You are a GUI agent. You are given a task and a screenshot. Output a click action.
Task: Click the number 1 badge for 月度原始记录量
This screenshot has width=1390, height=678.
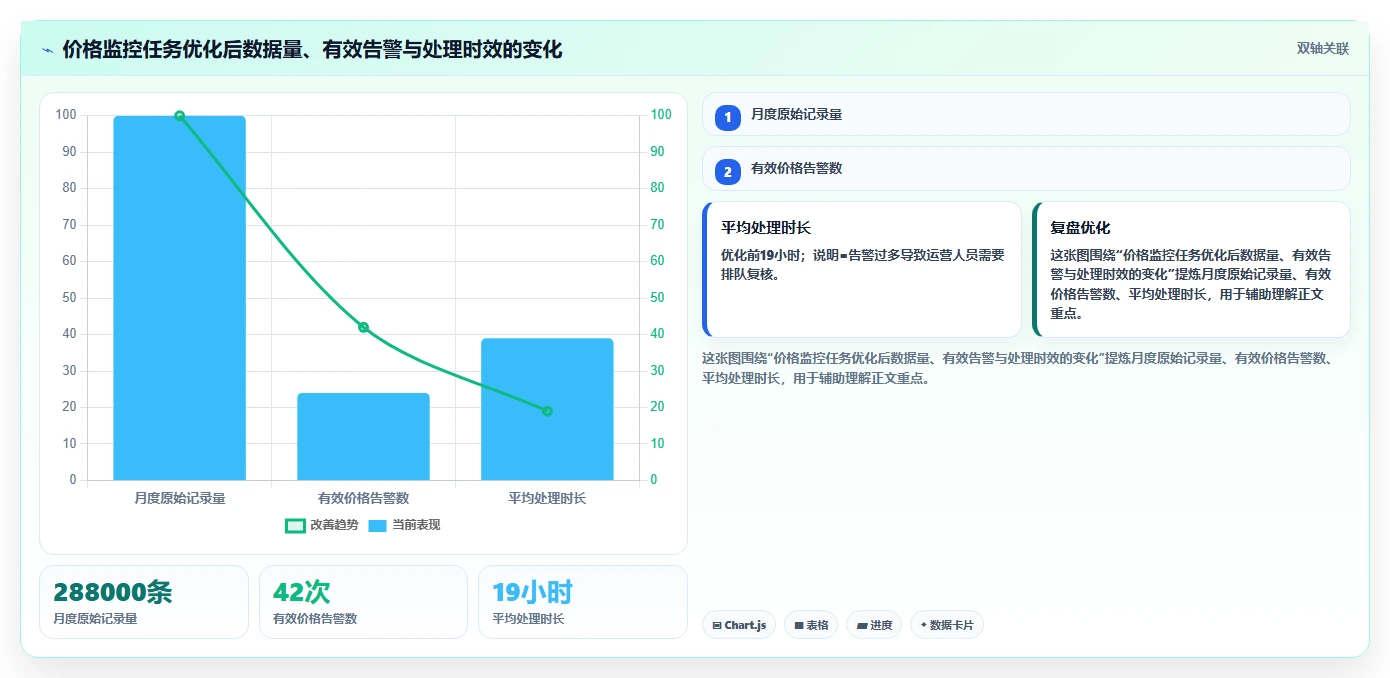(x=728, y=117)
